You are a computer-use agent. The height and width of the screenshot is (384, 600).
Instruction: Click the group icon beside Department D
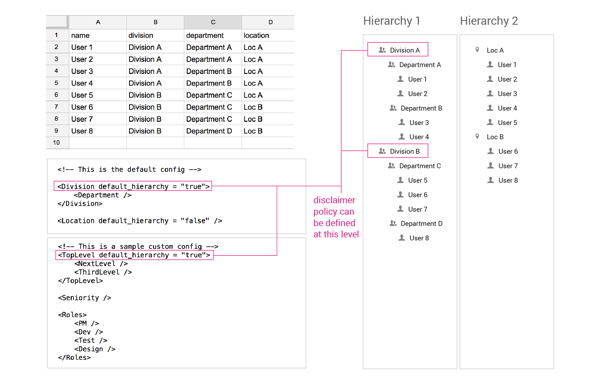[393, 223]
